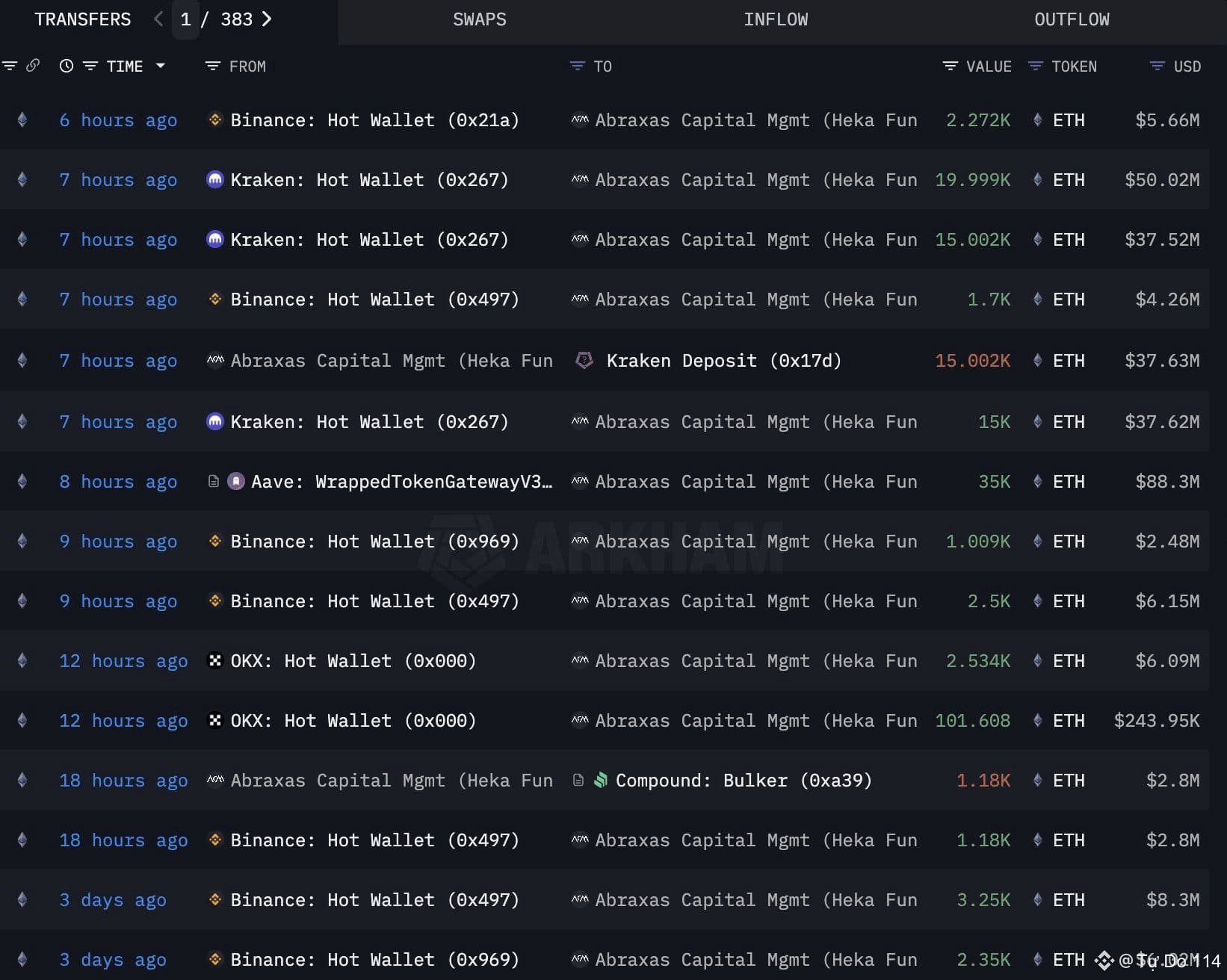Click the Aave ghost logo icon
The image size is (1227, 980).
point(236,482)
